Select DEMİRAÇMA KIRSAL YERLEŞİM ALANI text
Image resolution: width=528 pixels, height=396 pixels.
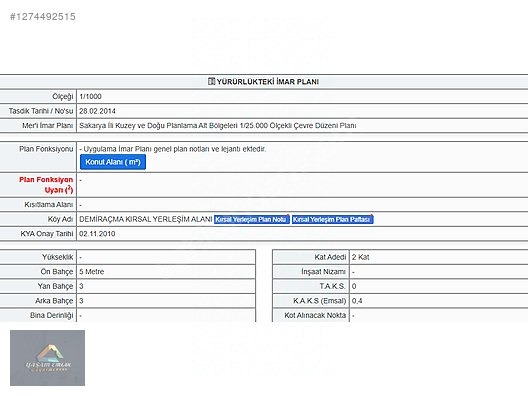coord(145,220)
